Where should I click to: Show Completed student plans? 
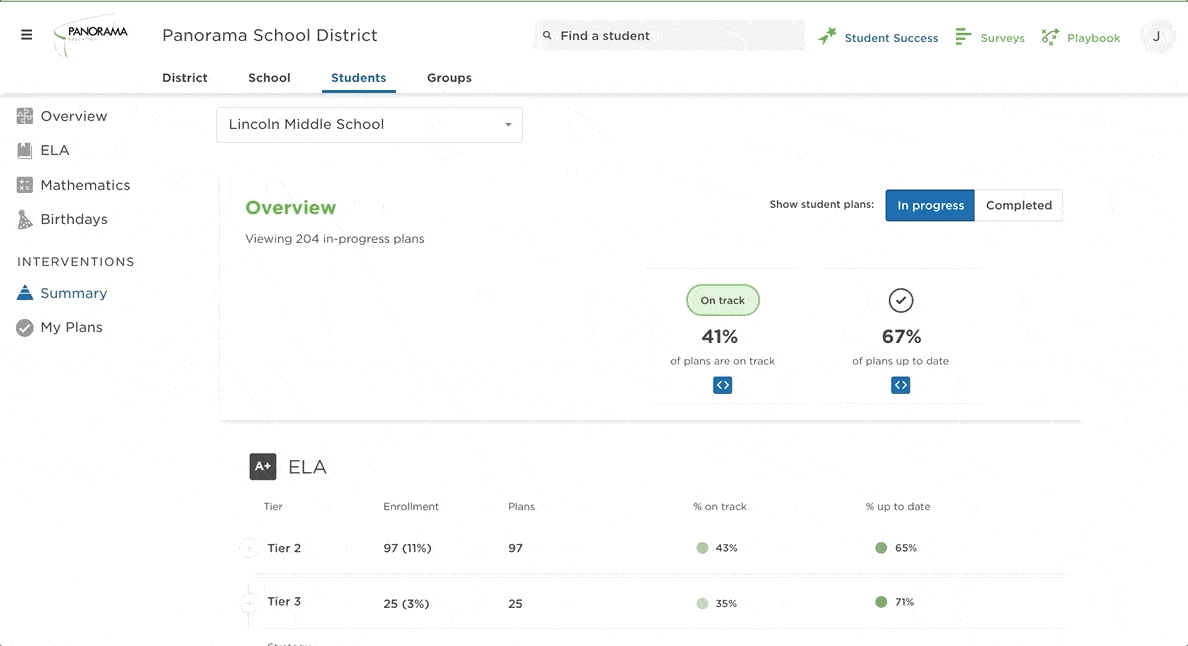click(1019, 205)
